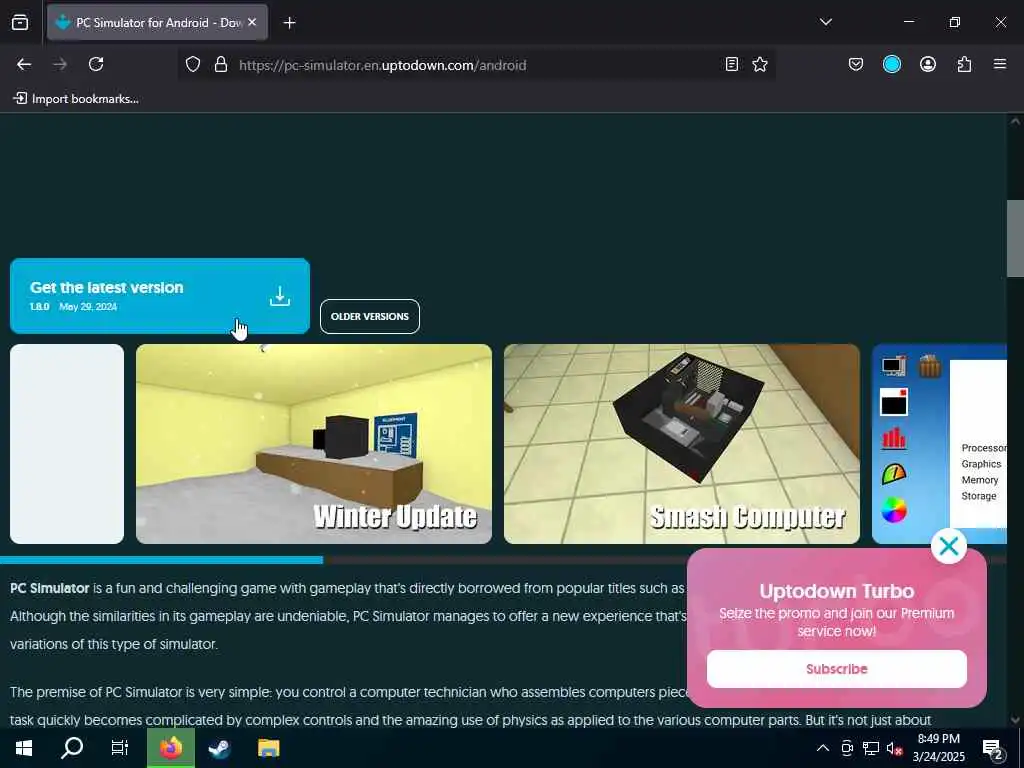This screenshot has height=768, width=1024.
Task: Open the Smash Computer screenshot
Action: (682, 444)
